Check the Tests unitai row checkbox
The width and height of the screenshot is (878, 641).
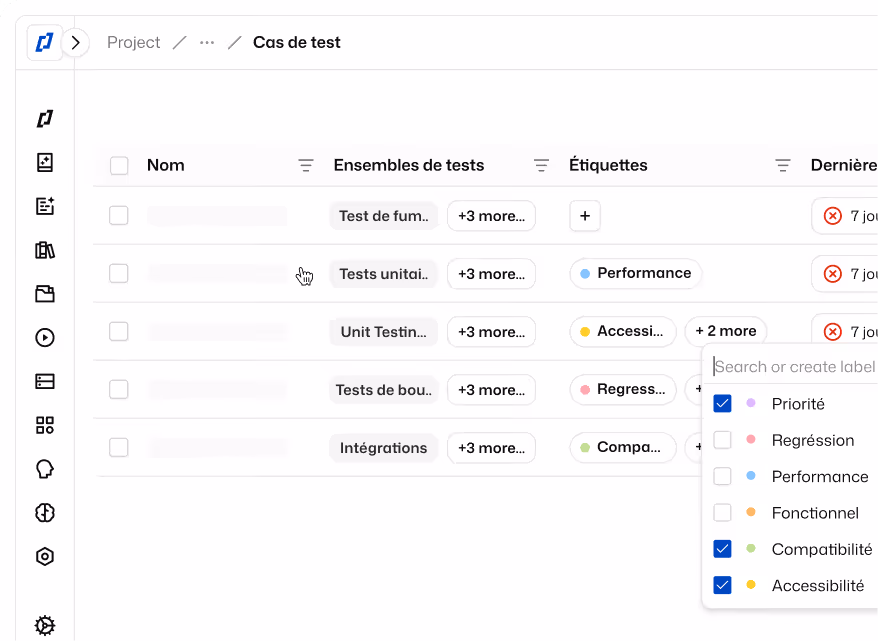coord(119,274)
